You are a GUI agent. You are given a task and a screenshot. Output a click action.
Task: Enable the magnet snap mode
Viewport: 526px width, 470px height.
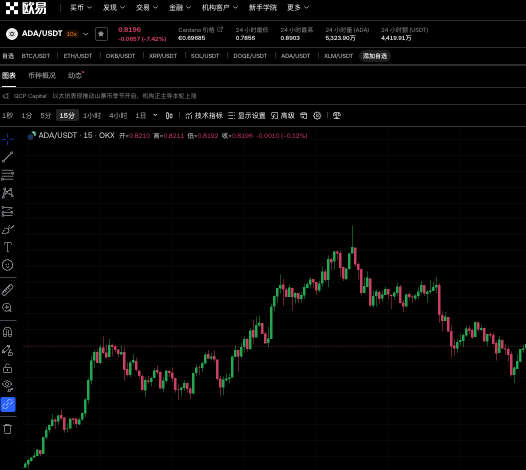[7, 332]
